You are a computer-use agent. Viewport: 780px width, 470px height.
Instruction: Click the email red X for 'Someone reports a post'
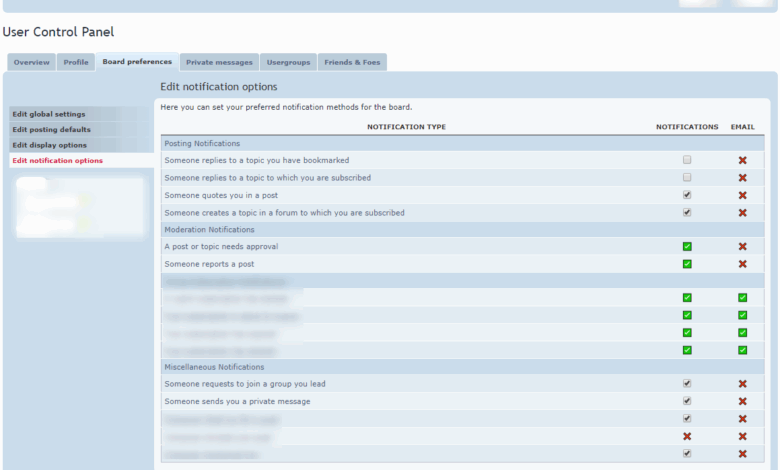point(742,264)
